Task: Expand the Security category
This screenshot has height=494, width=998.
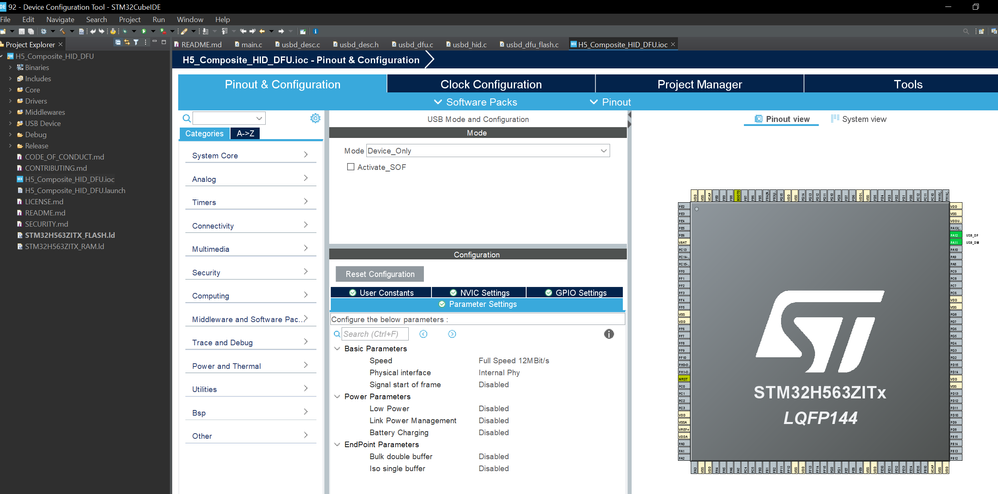Action: (250, 272)
